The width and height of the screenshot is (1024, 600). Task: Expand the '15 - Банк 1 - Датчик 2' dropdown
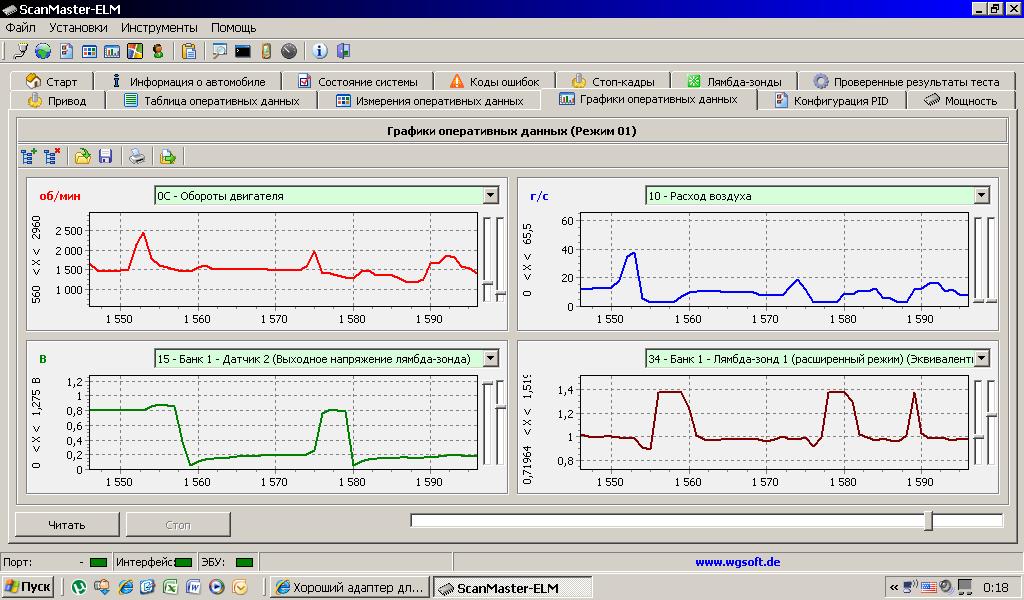[490, 358]
